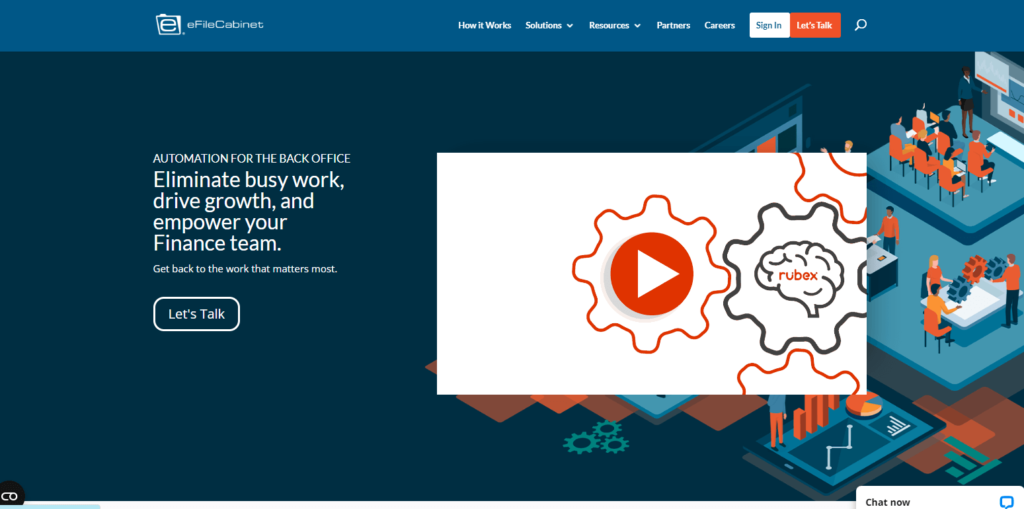1024x509 pixels.
Task: Open the How it Works page
Action: point(485,25)
